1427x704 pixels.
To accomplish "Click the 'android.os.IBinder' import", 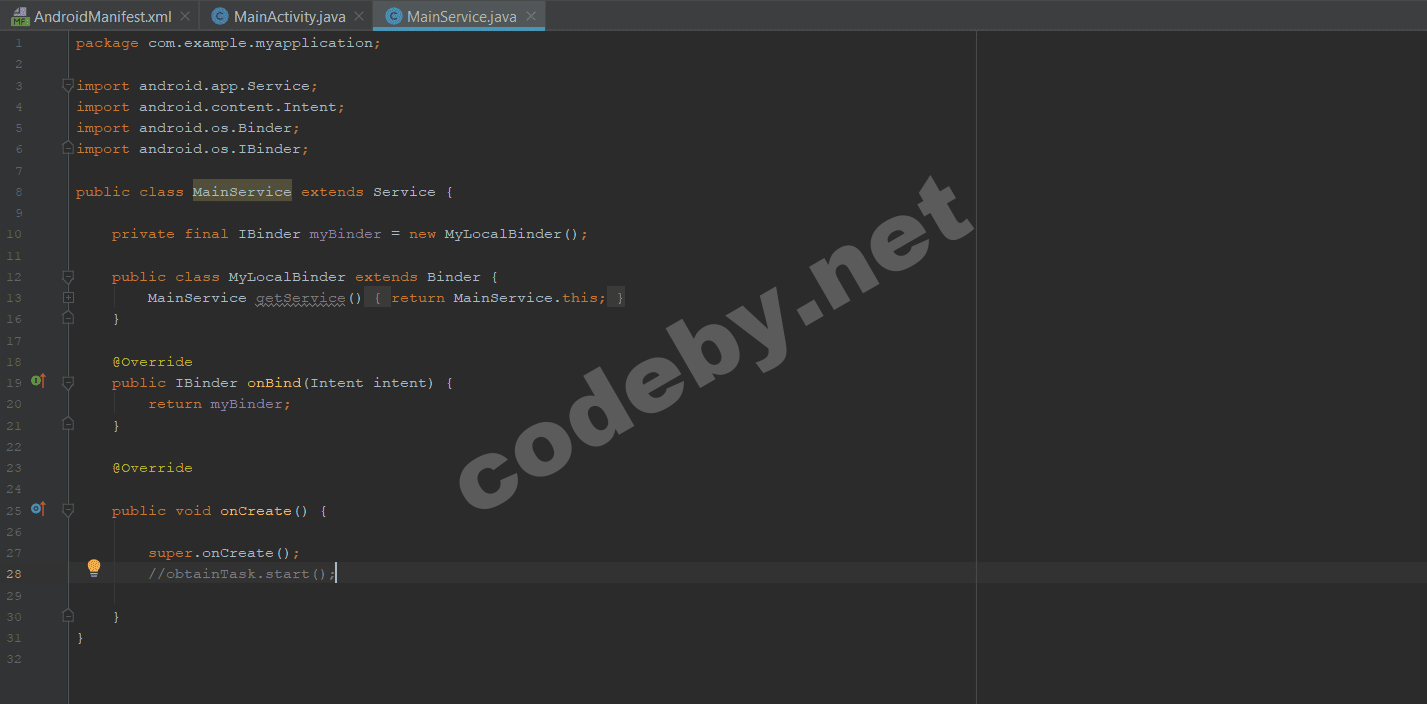I will 219,149.
